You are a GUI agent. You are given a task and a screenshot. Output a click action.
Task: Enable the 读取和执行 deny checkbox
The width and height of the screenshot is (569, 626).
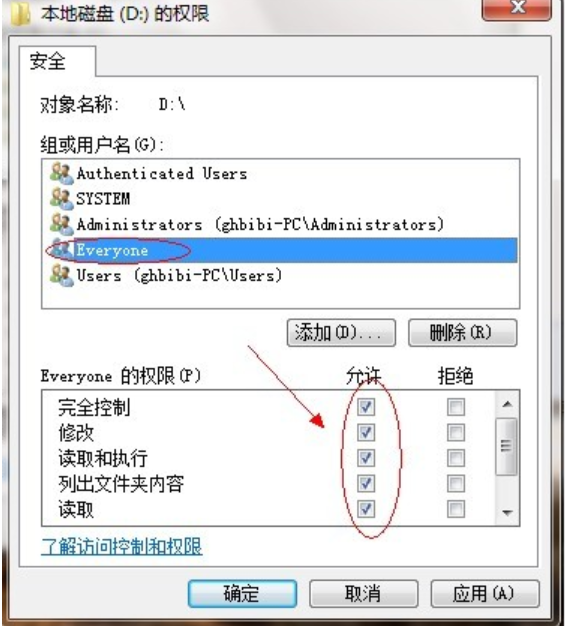[x=456, y=458]
